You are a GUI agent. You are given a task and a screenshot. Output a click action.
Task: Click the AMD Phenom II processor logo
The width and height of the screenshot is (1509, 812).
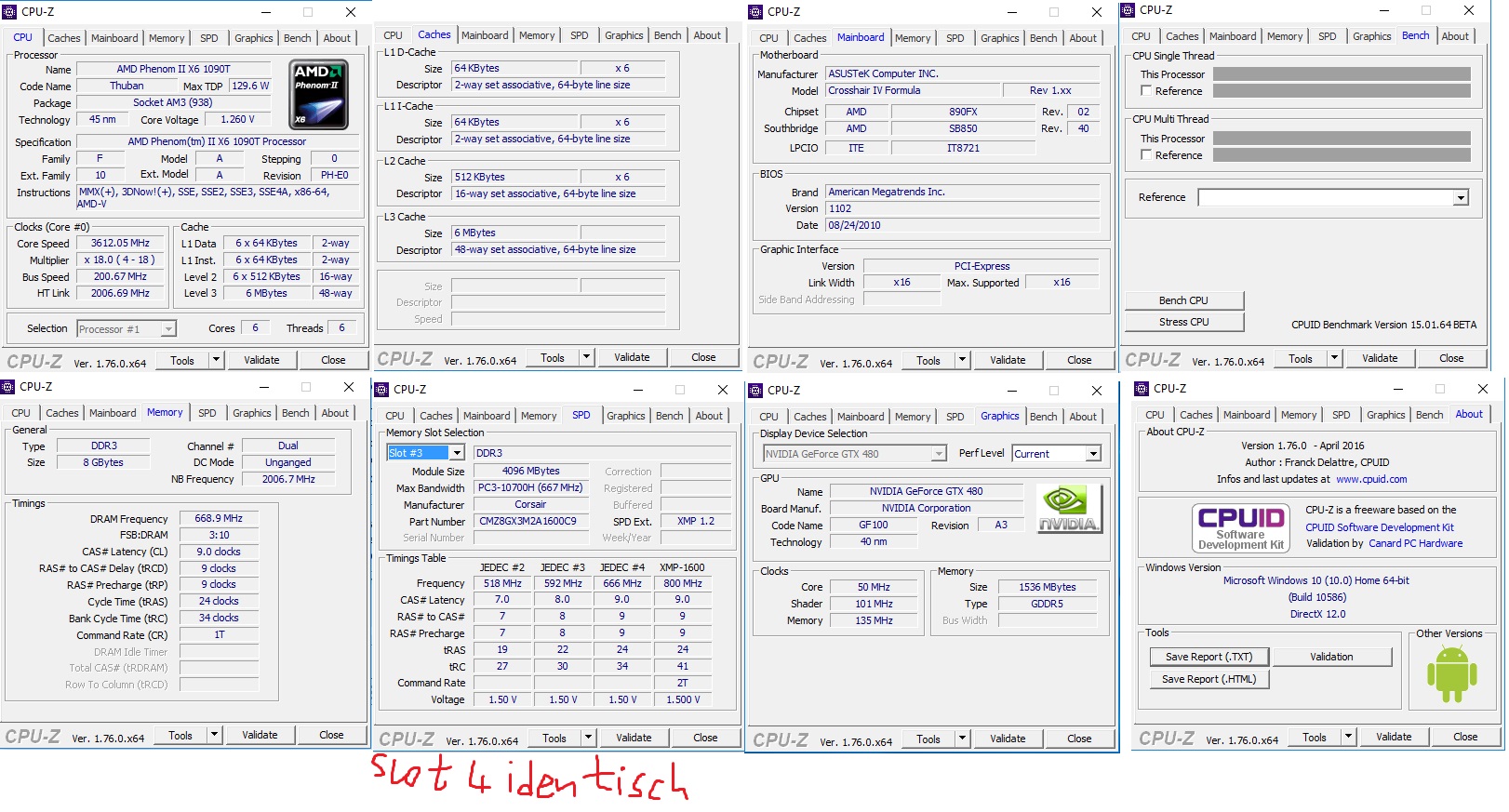(x=319, y=95)
